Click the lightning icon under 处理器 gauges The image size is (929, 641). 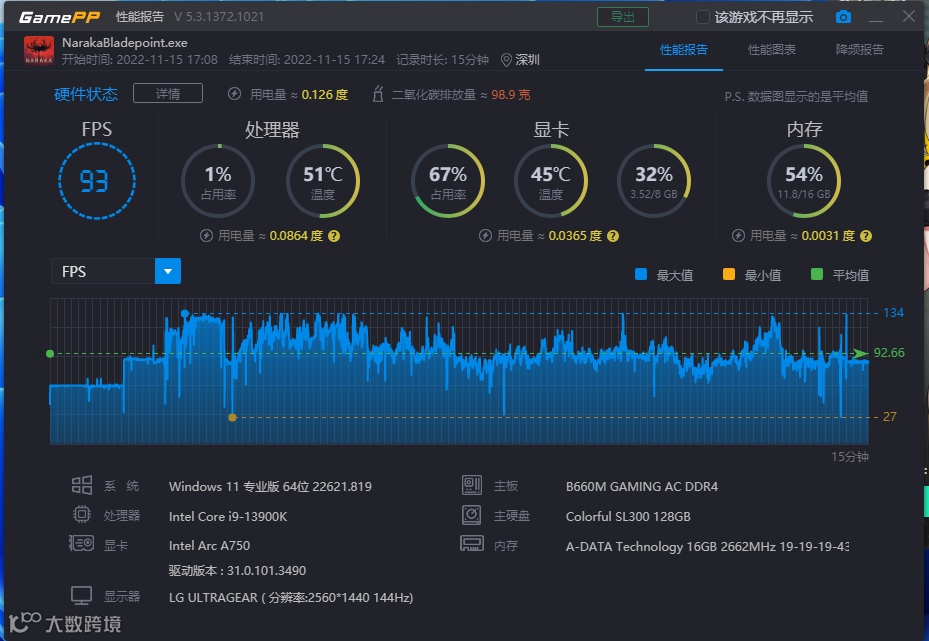coord(206,236)
